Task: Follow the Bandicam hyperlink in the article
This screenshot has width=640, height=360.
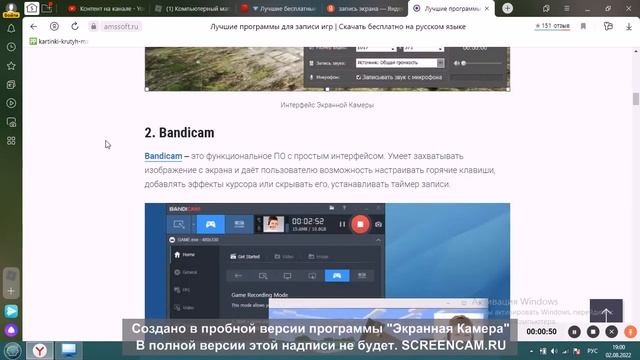Action: click(x=163, y=156)
